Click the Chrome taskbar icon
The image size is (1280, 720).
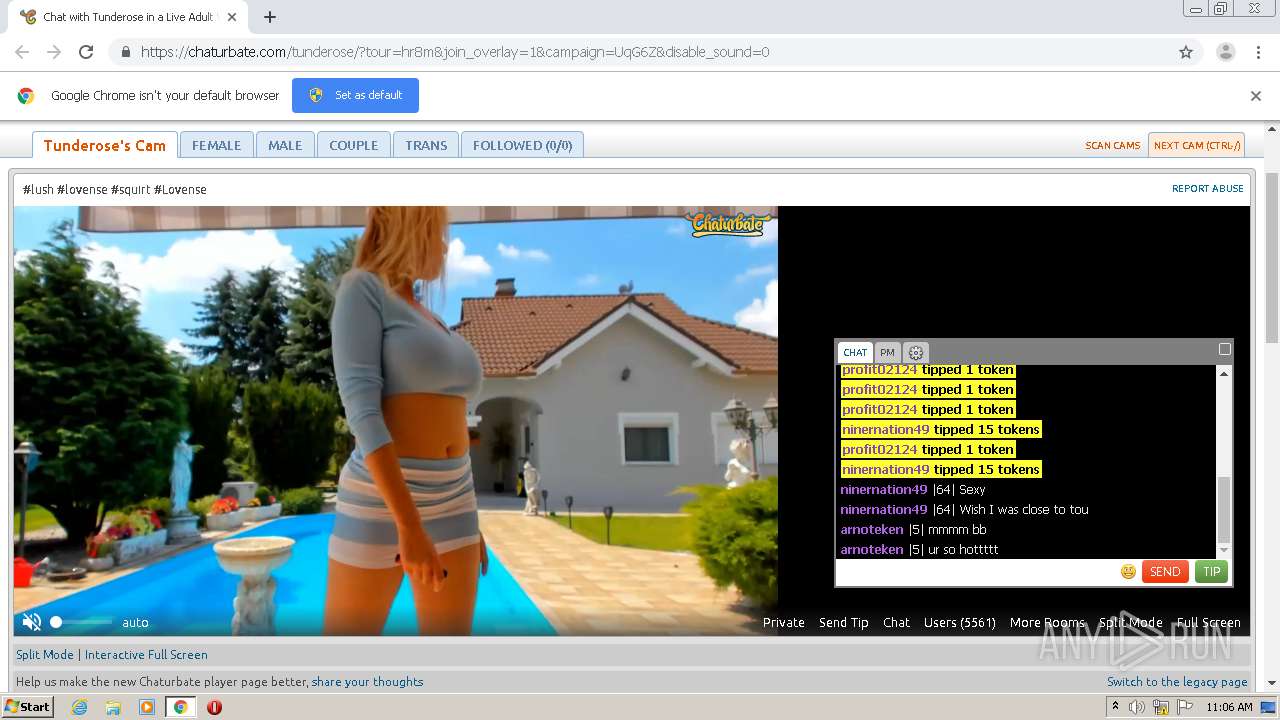coord(180,707)
